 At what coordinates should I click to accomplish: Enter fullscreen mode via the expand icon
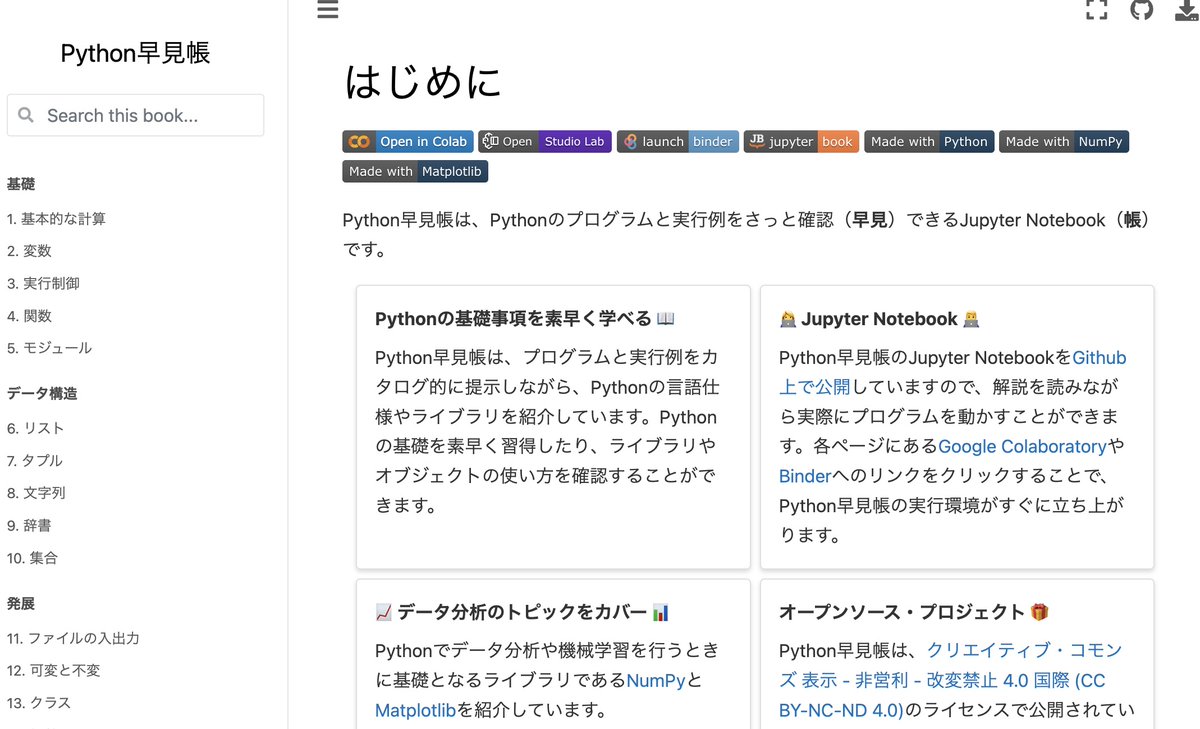[x=1097, y=10]
